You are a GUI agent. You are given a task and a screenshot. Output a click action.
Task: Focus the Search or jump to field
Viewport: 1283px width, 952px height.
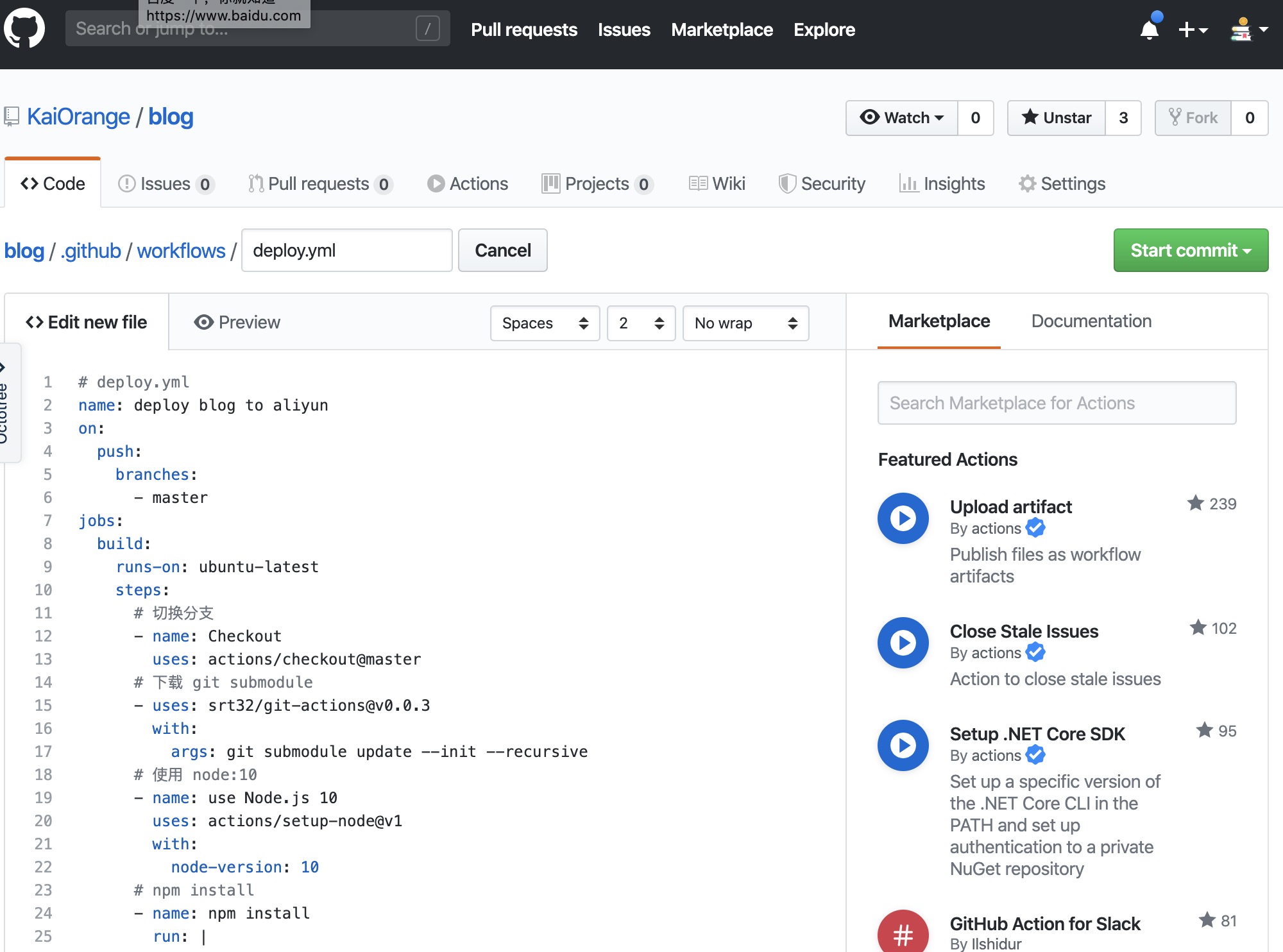pos(257,28)
